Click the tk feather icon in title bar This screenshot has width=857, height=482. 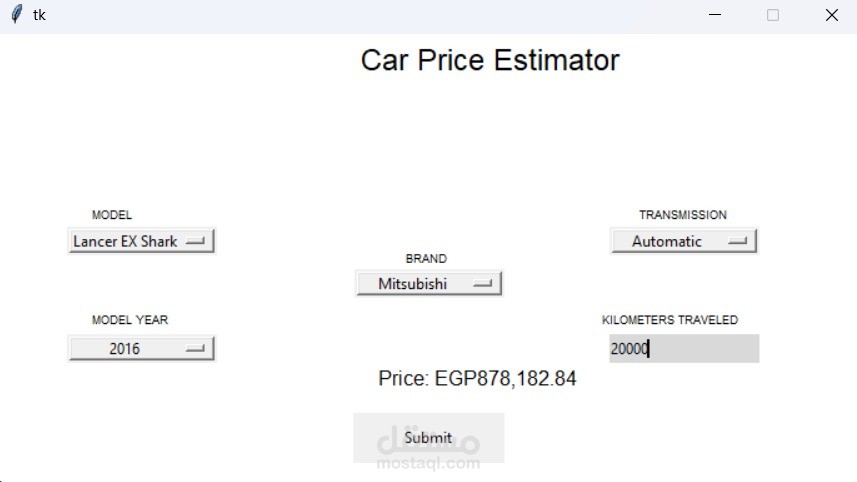pos(17,15)
